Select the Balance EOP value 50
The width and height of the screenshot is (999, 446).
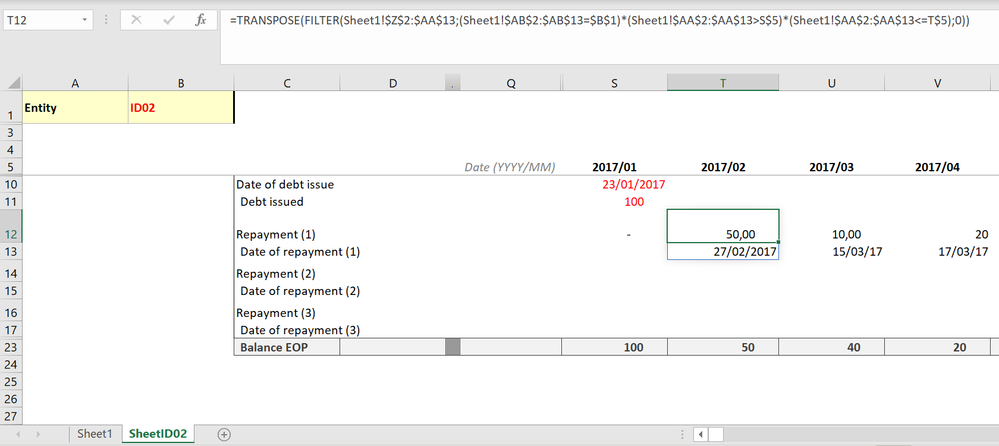click(722, 347)
